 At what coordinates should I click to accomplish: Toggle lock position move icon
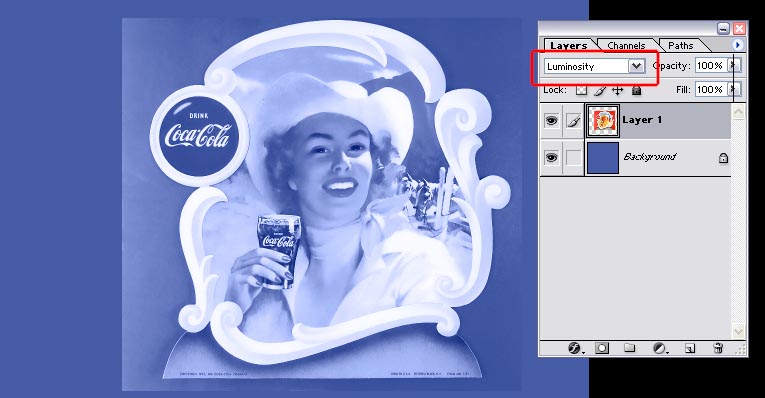coord(618,90)
